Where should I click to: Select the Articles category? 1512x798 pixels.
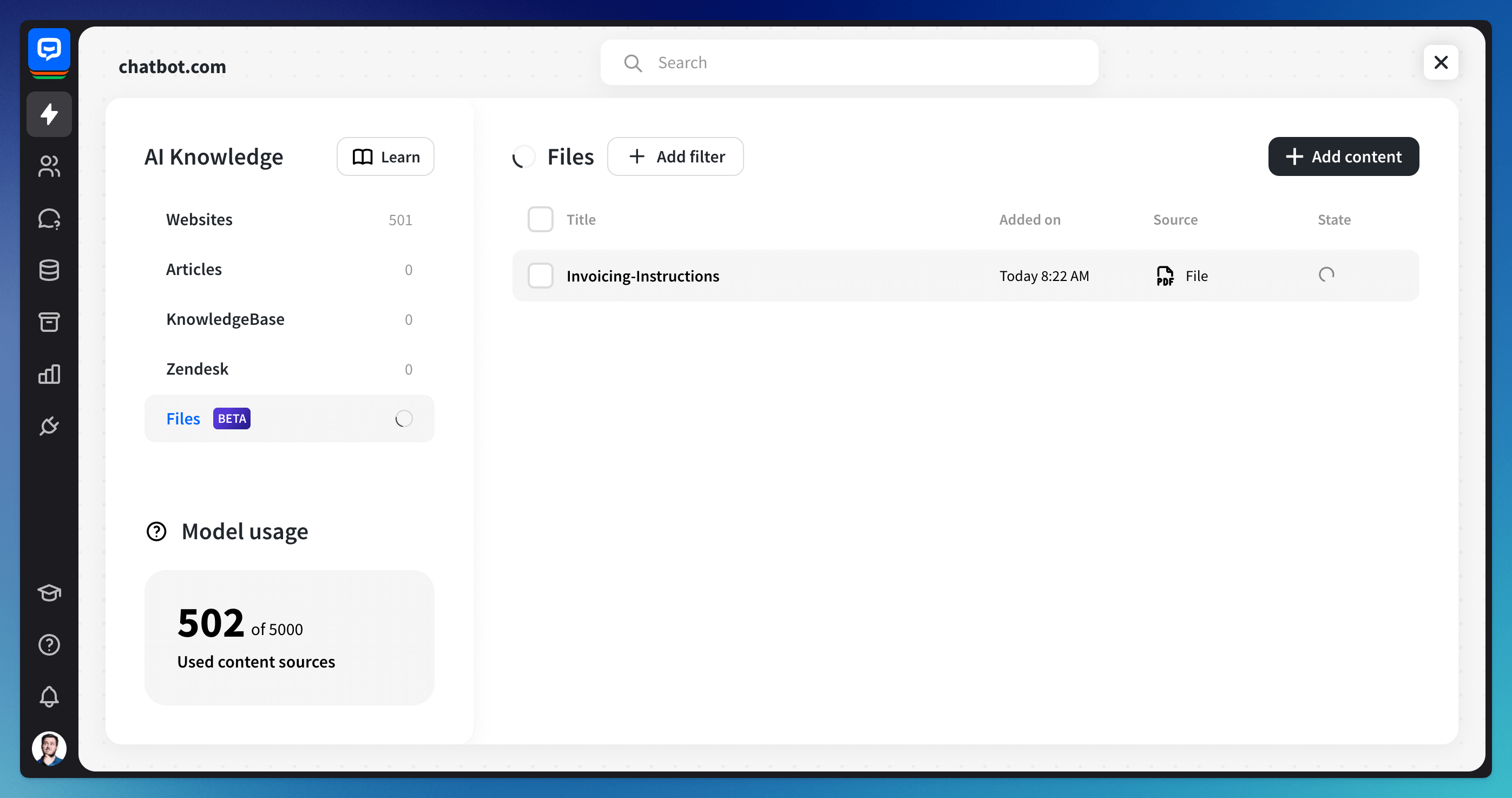click(x=290, y=270)
